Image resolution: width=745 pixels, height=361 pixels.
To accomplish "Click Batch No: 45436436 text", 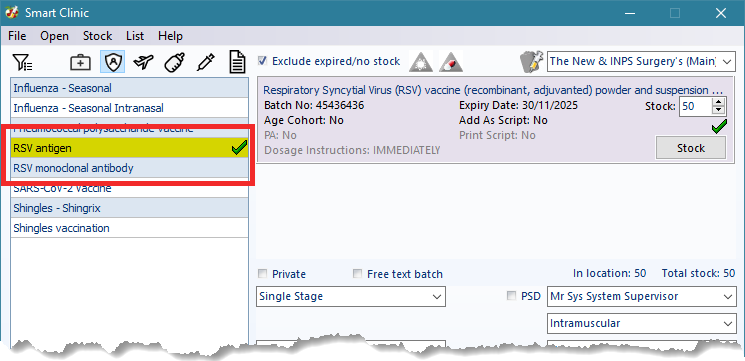I will click(x=314, y=105).
